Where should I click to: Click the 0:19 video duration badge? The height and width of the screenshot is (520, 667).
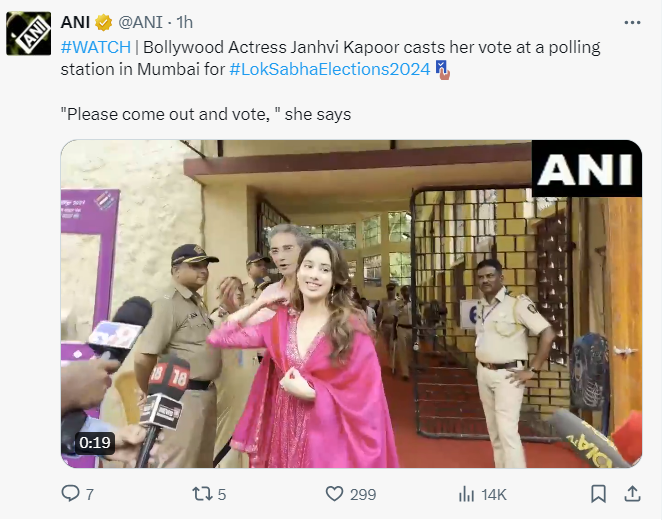pyautogui.click(x=95, y=442)
